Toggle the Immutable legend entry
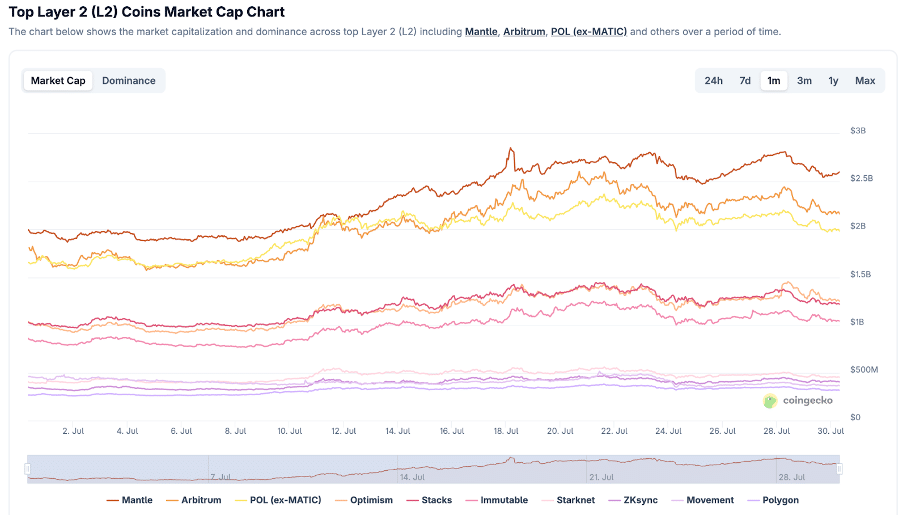The width and height of the screenshot is (908, 516). (x=497, y=500)
